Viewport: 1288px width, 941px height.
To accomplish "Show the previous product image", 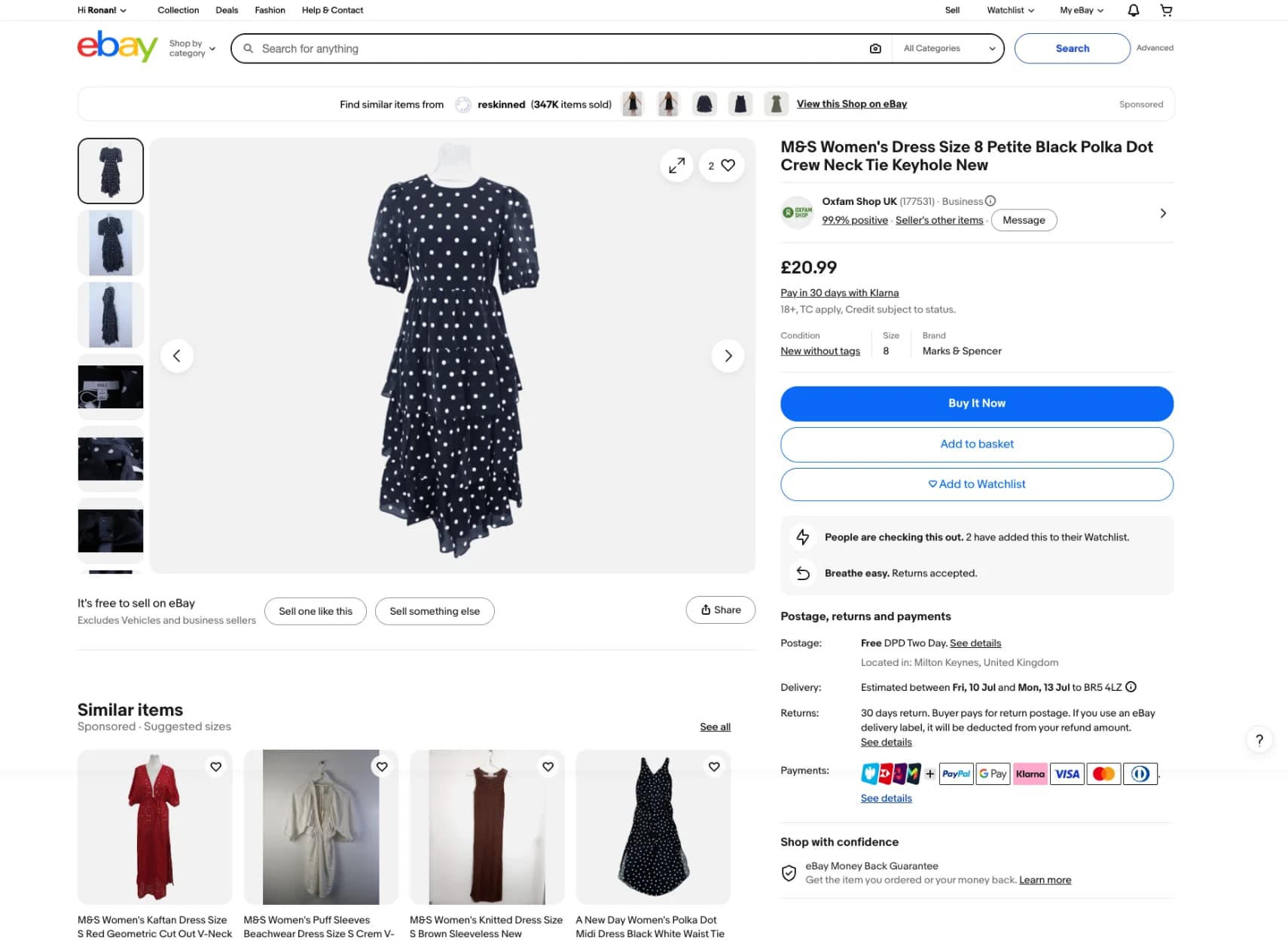I will (x=177, y=356).
